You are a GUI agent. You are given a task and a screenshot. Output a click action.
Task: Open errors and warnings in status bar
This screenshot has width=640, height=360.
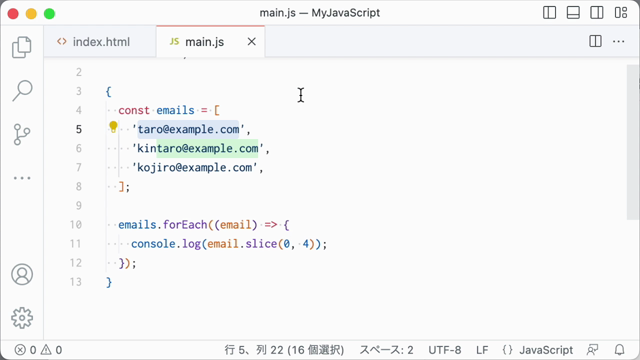click(x=38, y=350)
